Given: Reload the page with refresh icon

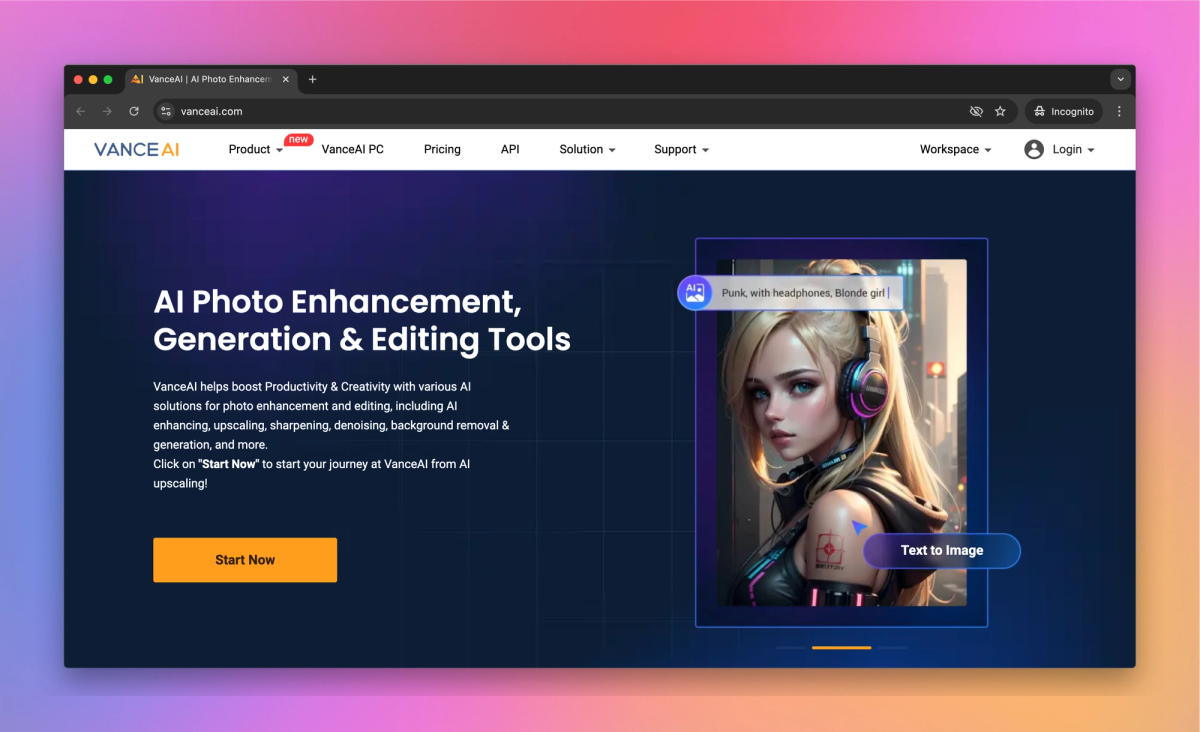Looking at the screenshot, I should 134,111.
